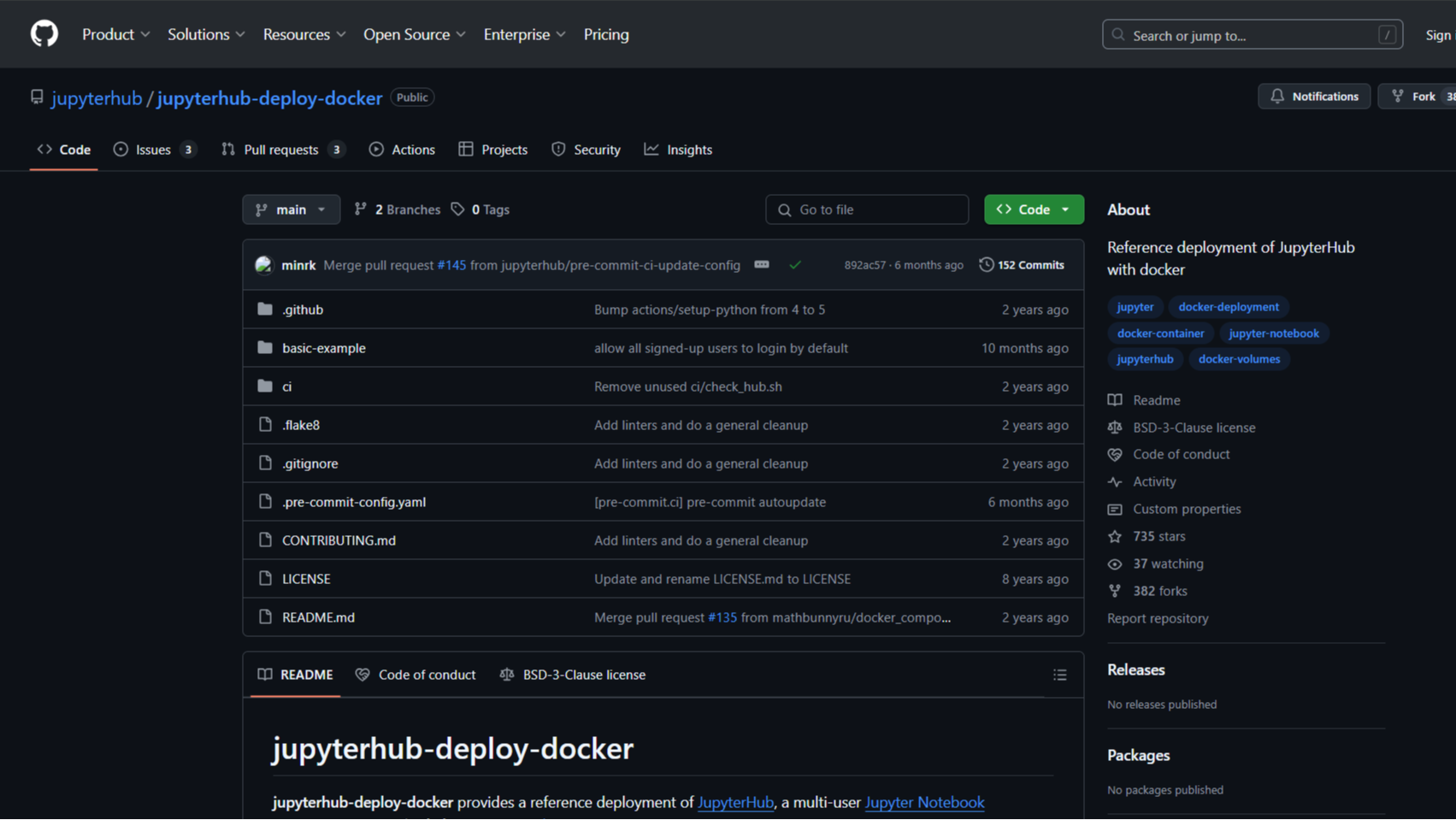This screenshot has width=1456, height=820.
Task: Click the Notifications button
Action: point(1314,97)
